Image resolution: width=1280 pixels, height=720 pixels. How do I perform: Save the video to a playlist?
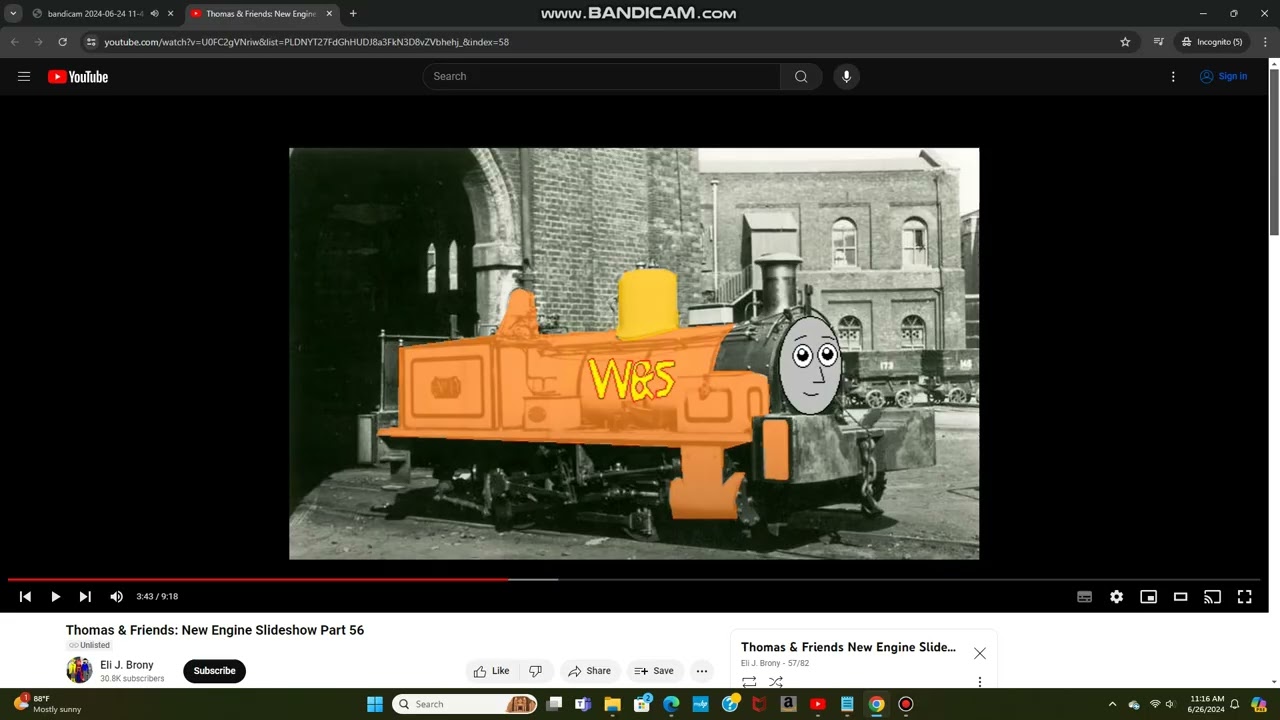[x=654, y=671]
